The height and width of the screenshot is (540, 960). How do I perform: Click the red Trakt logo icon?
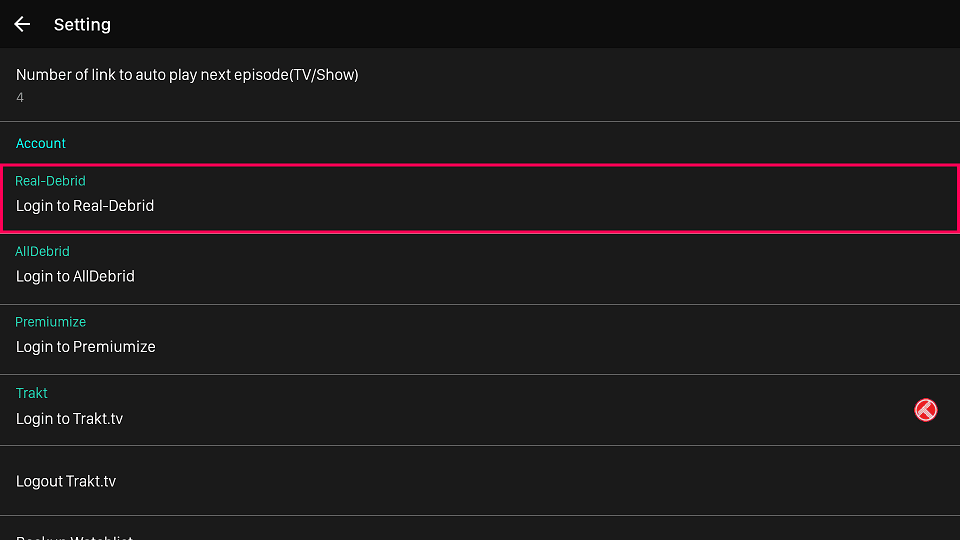tap(925, 410)
